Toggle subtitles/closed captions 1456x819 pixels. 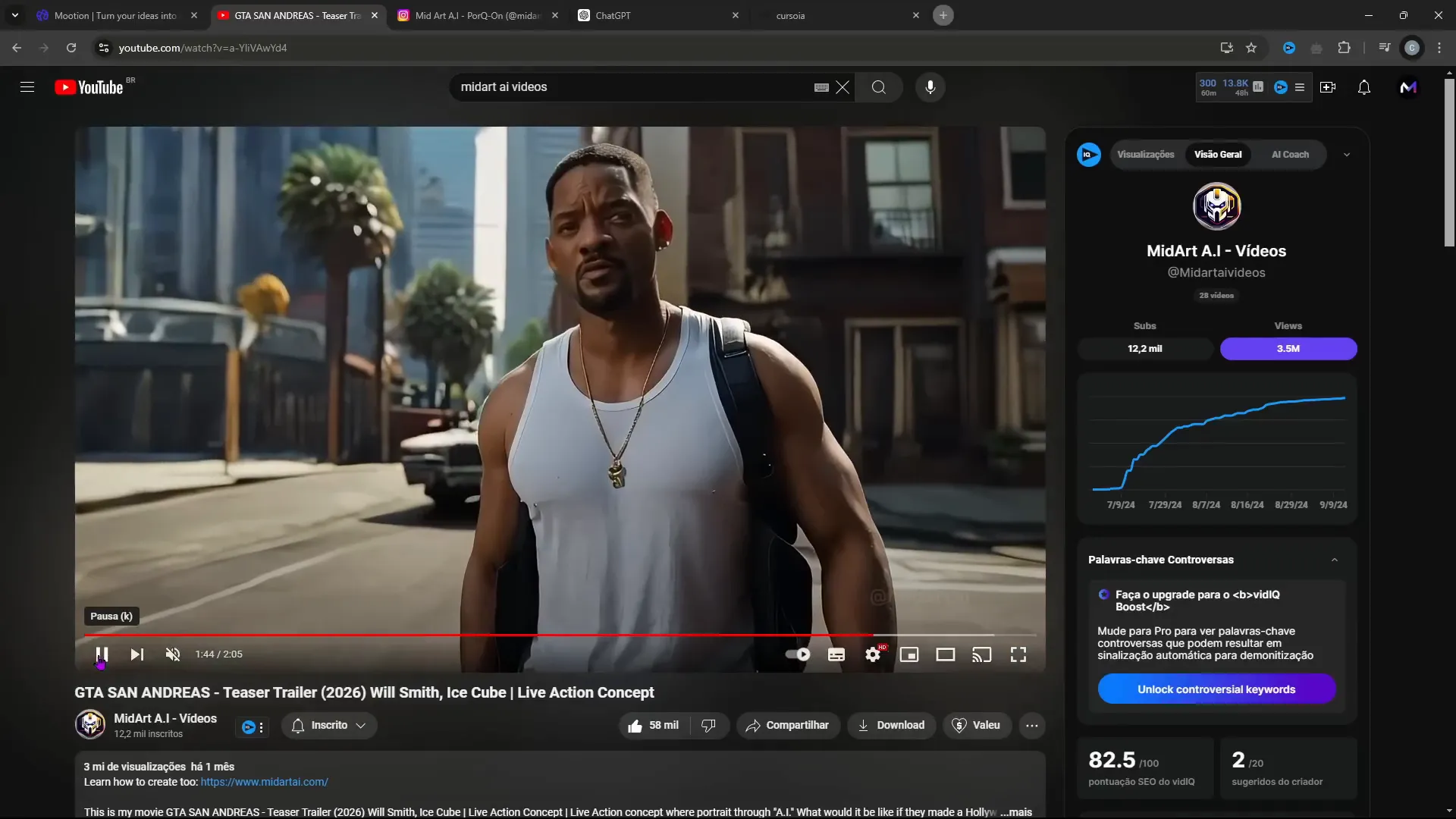click(836, 654)
